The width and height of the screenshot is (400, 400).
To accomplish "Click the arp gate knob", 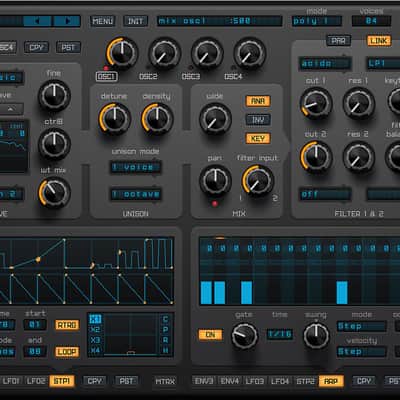I will (x=245, y=336).
